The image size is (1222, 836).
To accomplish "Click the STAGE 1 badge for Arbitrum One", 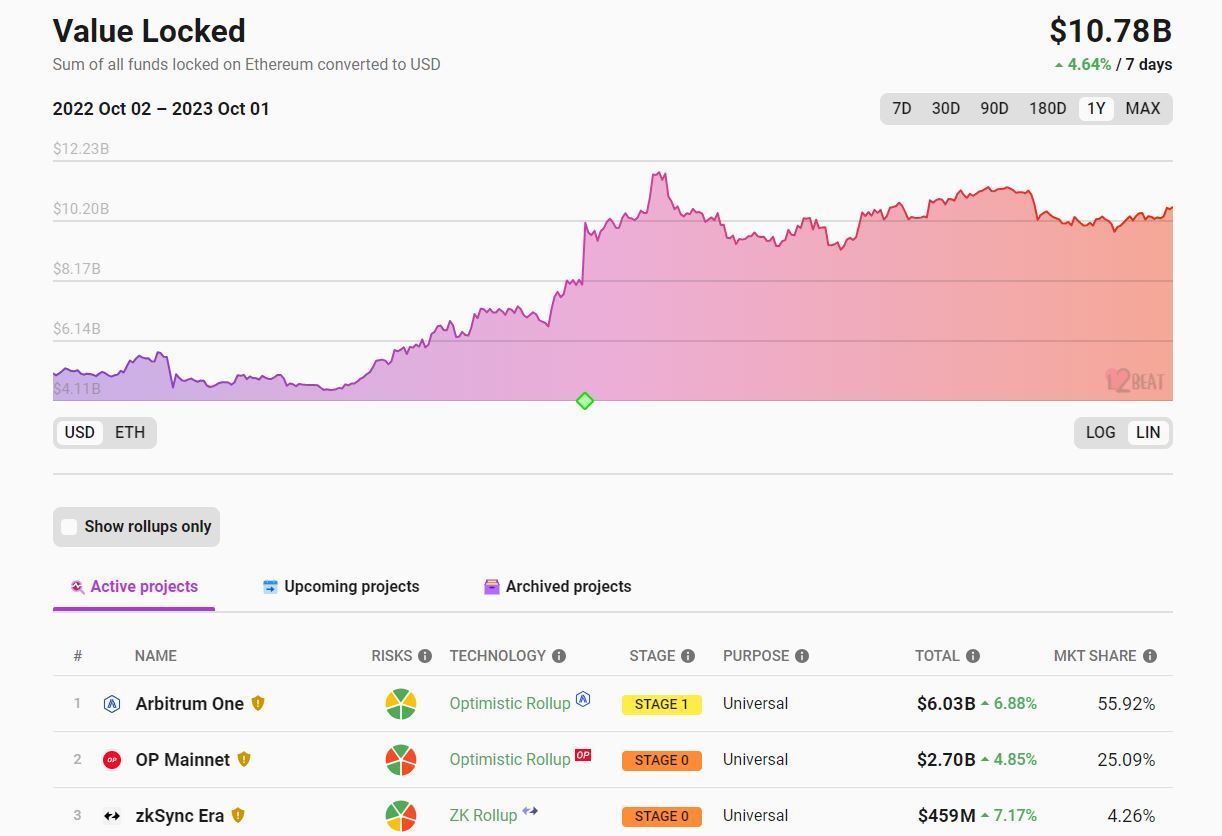I will tap(662, 704).
